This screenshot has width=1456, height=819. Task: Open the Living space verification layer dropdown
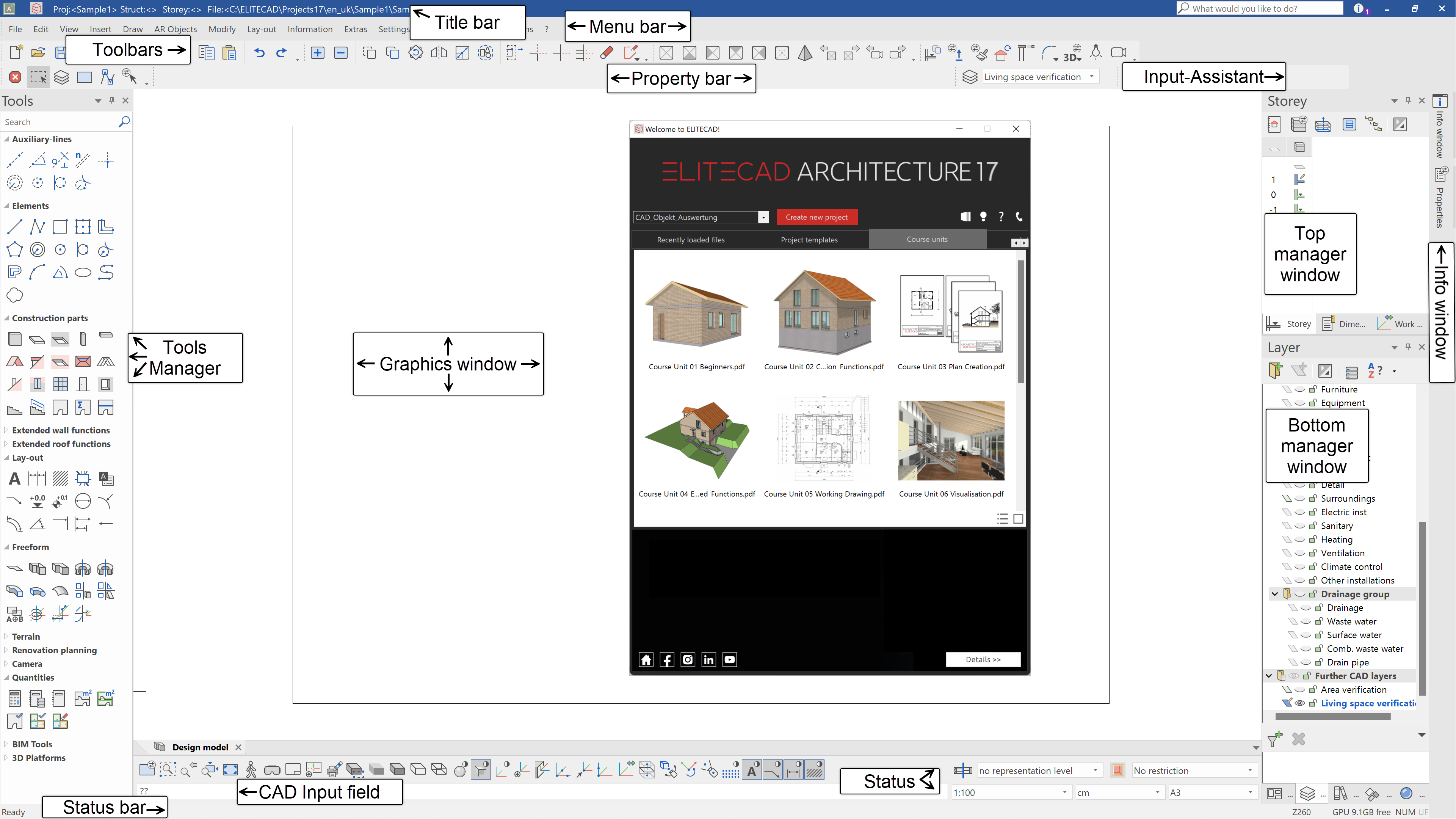(1091, 76)
